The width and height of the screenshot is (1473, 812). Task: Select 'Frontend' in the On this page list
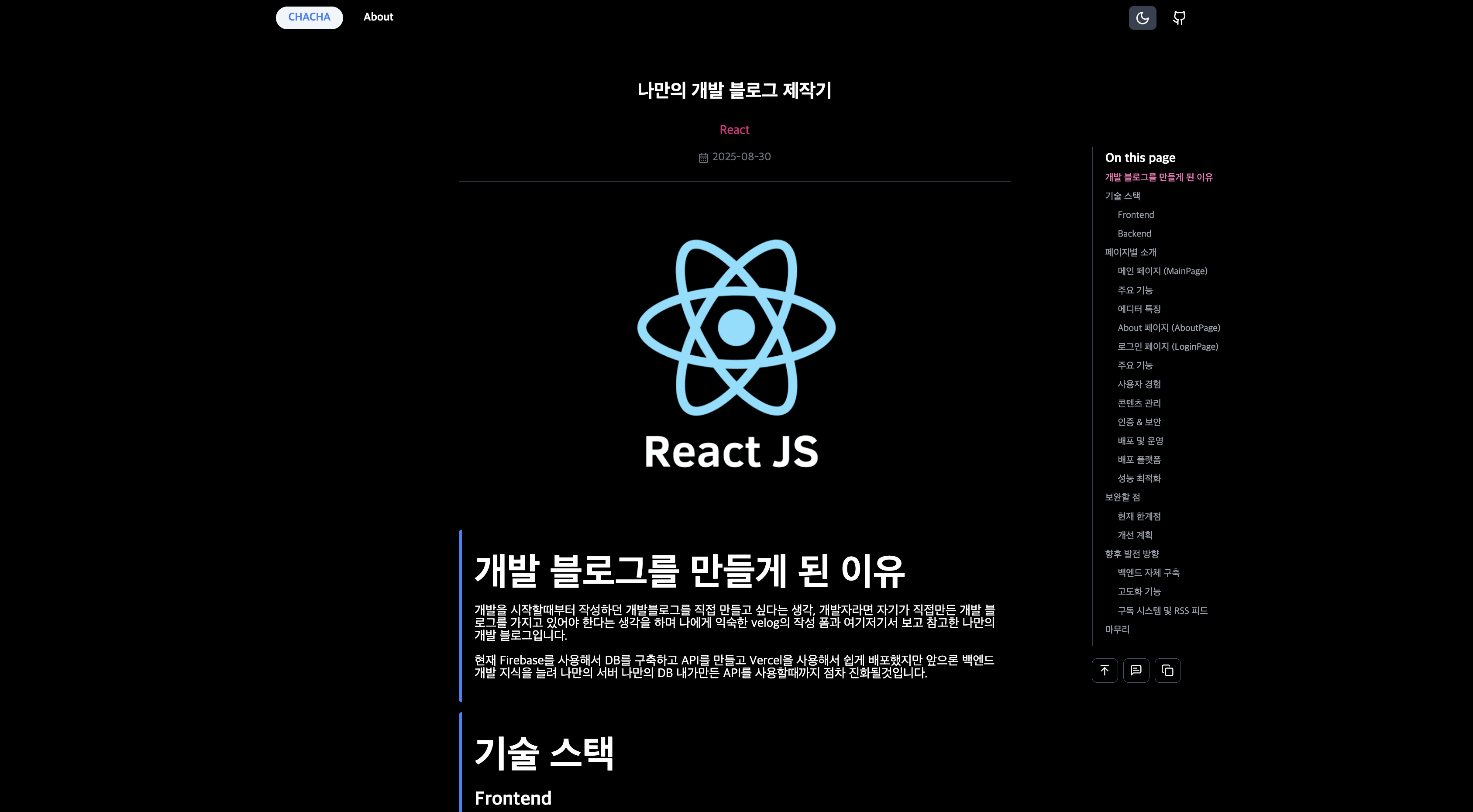click(x=1136, y=215)
